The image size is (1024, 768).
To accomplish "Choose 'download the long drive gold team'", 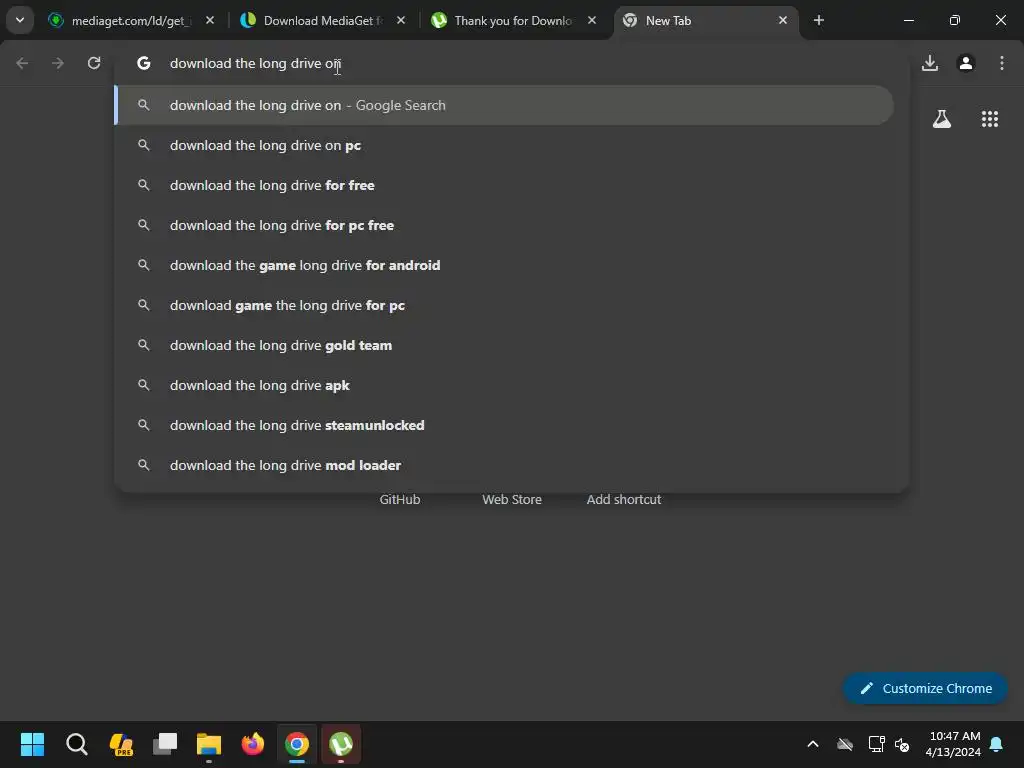I will [x=504, y=345].
